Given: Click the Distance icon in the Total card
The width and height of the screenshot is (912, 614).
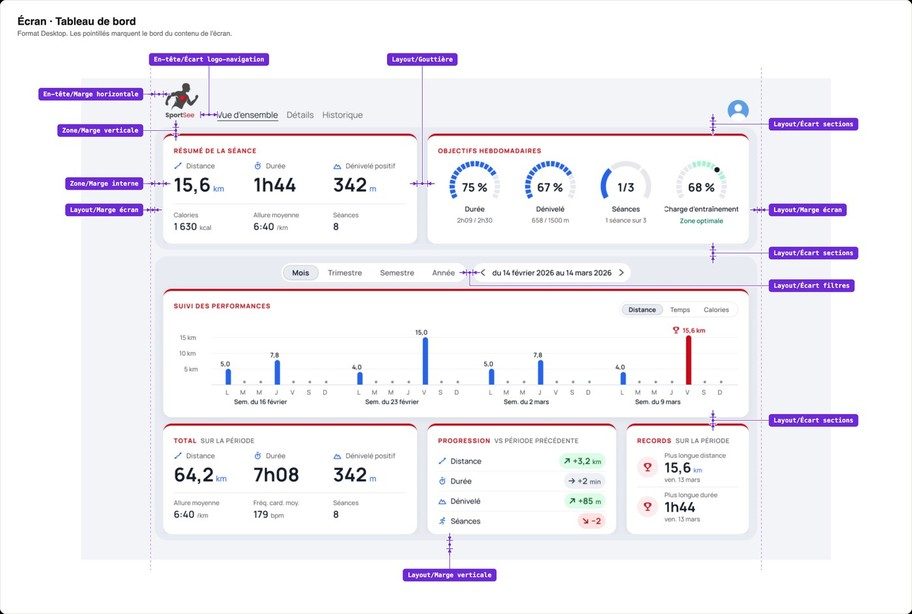Looking at the screenshot, I should point(178,456).
